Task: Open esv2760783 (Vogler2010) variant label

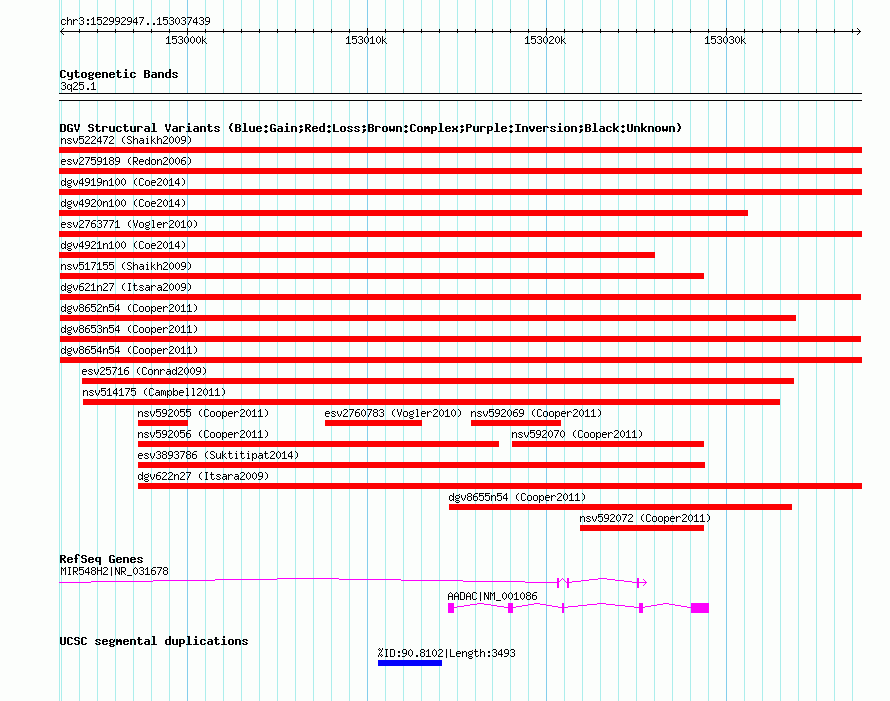Action: click(x=393, y=413)
